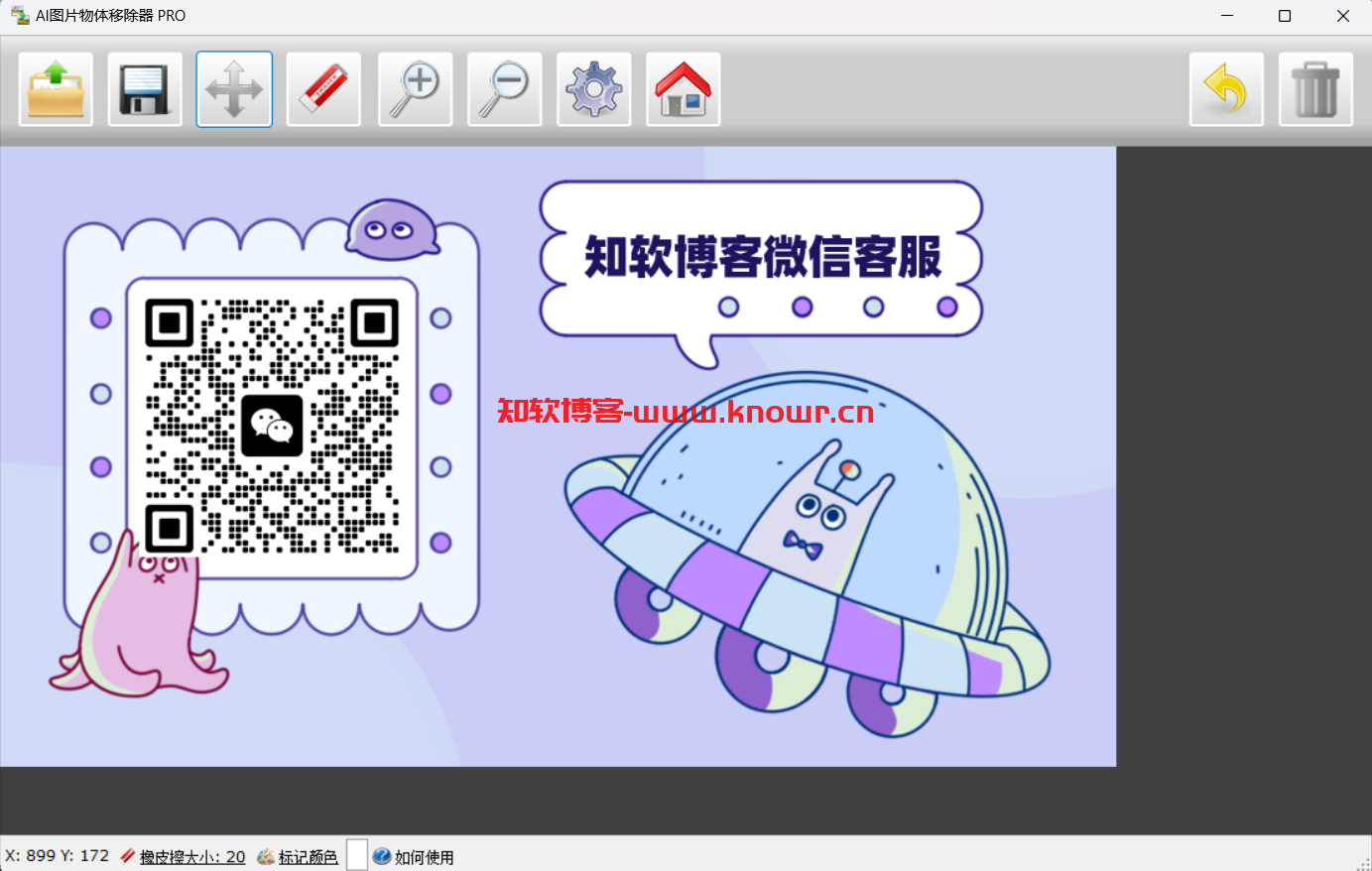Click the Home house icon
This screenshot has width=1372, height=871.
tap(684, 89)
